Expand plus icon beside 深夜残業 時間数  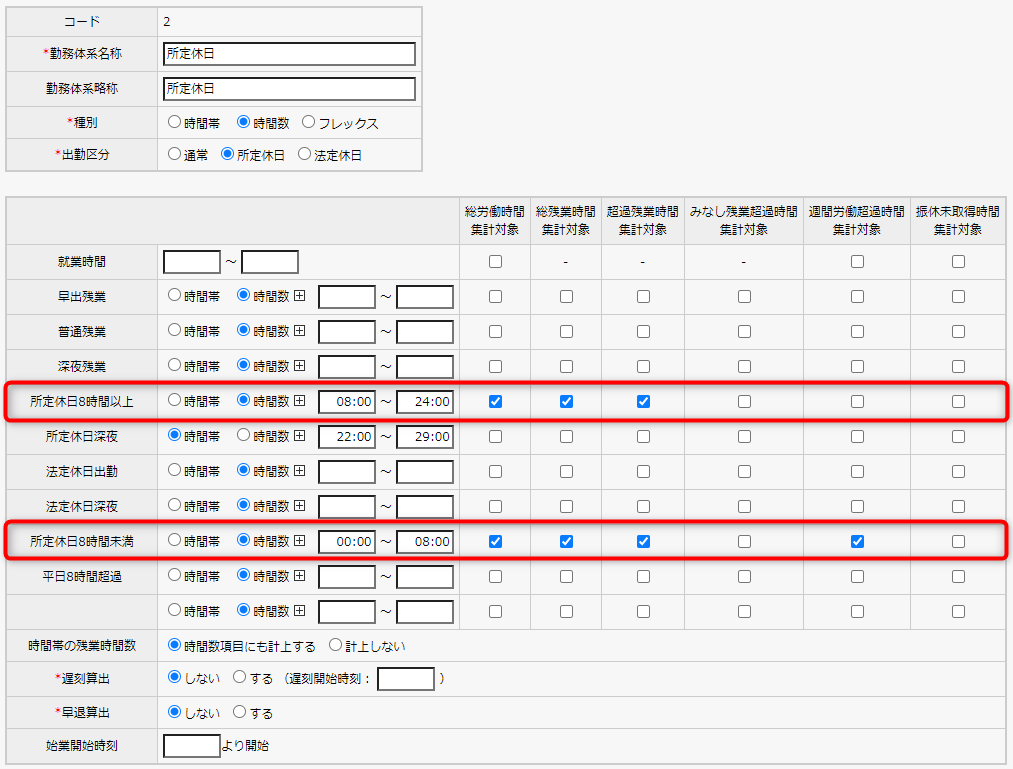click(x=299, y=366)
